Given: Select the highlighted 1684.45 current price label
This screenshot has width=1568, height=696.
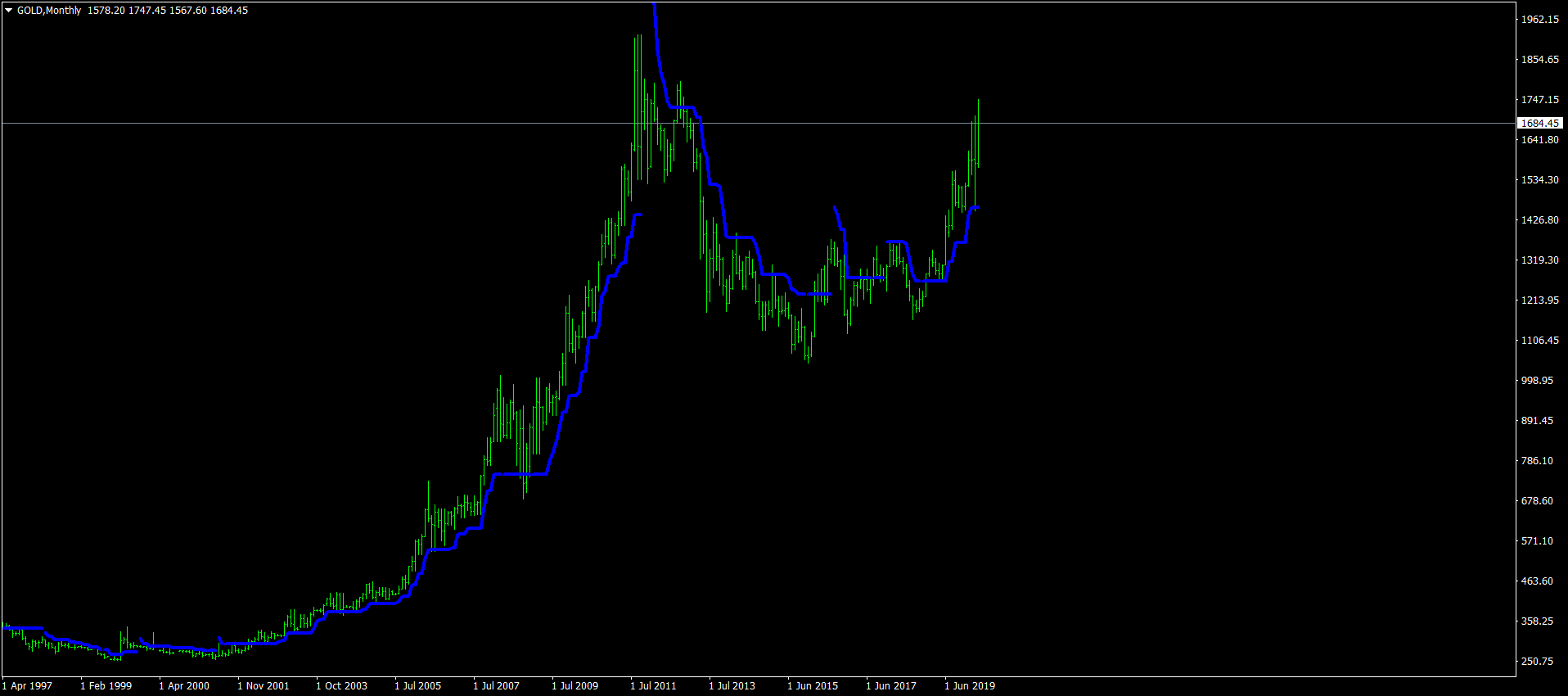Looking at the screenshot, I should click(1540, 124).
